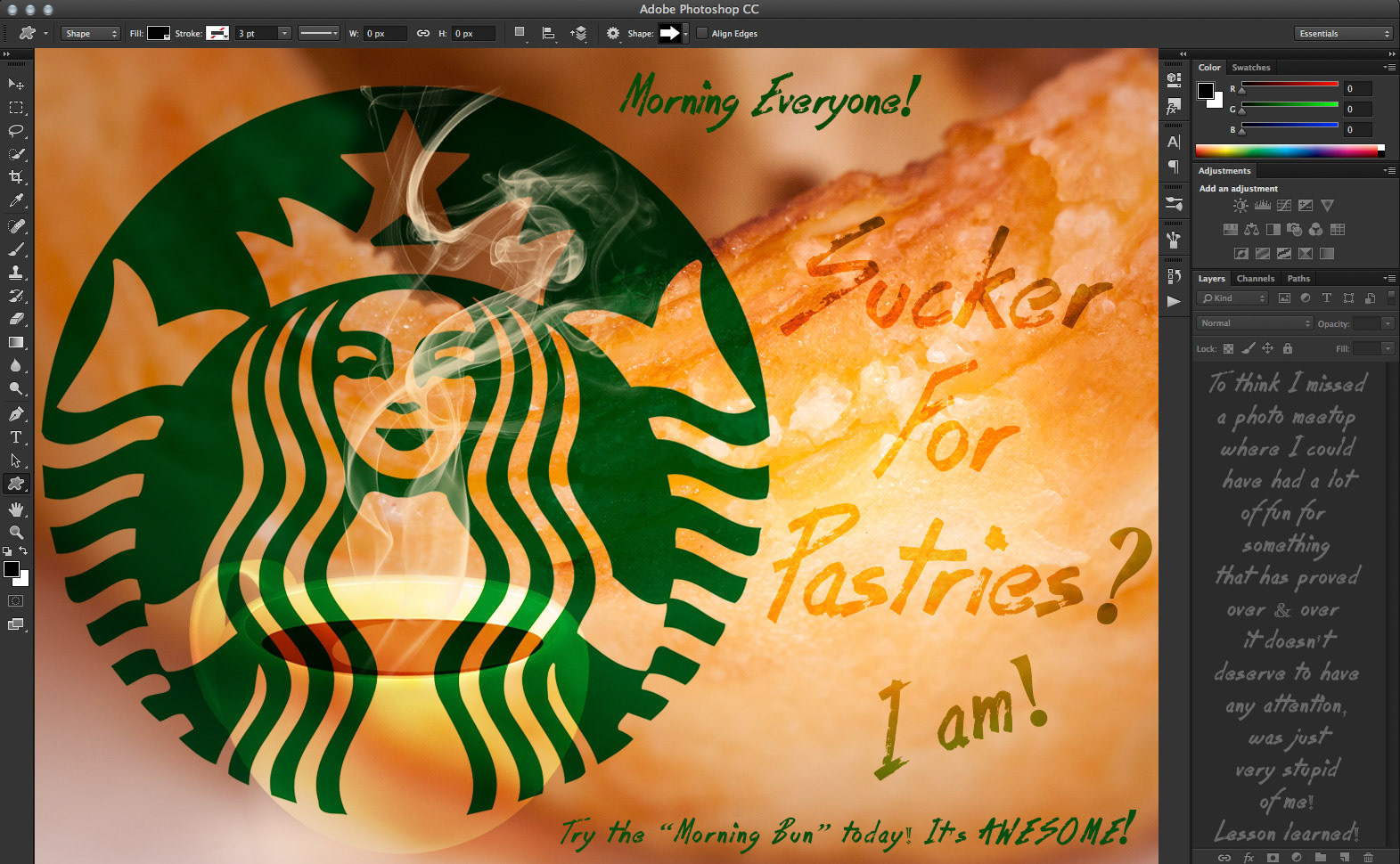Select the Lasso tool
Viewport: 1400px width, 864px height.
[x=16, y=131]
